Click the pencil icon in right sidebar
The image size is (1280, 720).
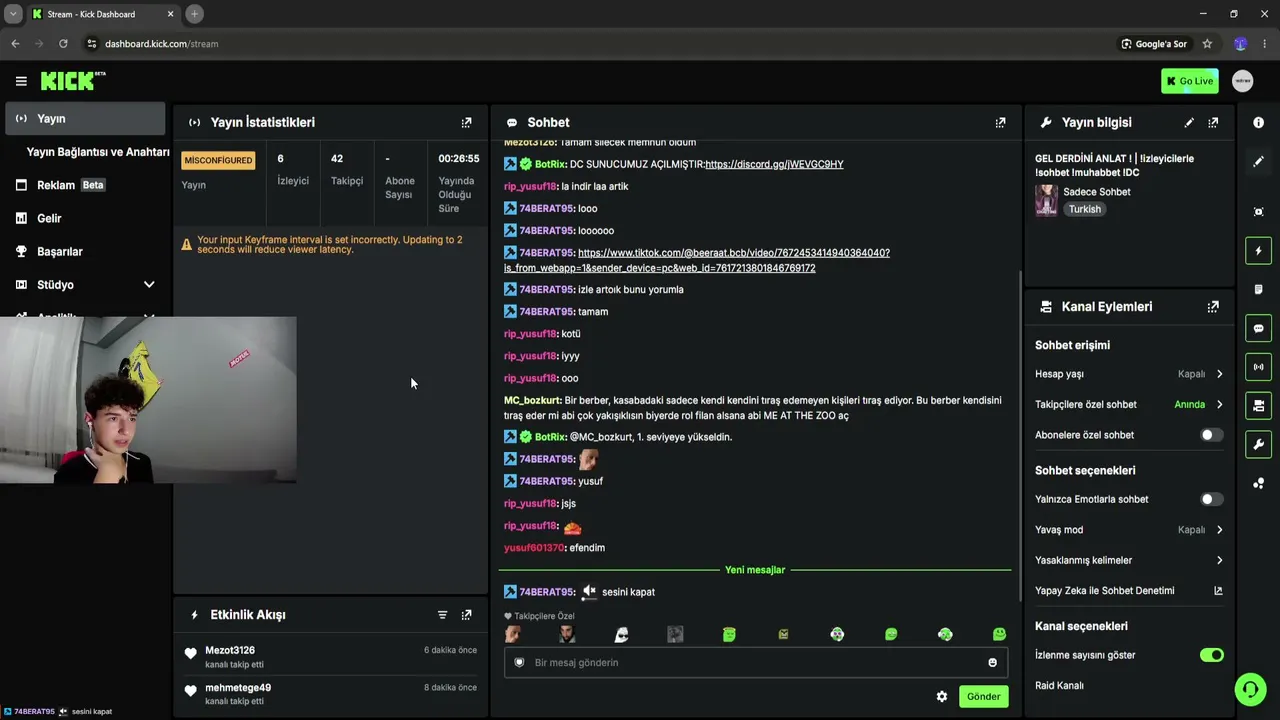pyautogui.click(x=1258, y=161)
